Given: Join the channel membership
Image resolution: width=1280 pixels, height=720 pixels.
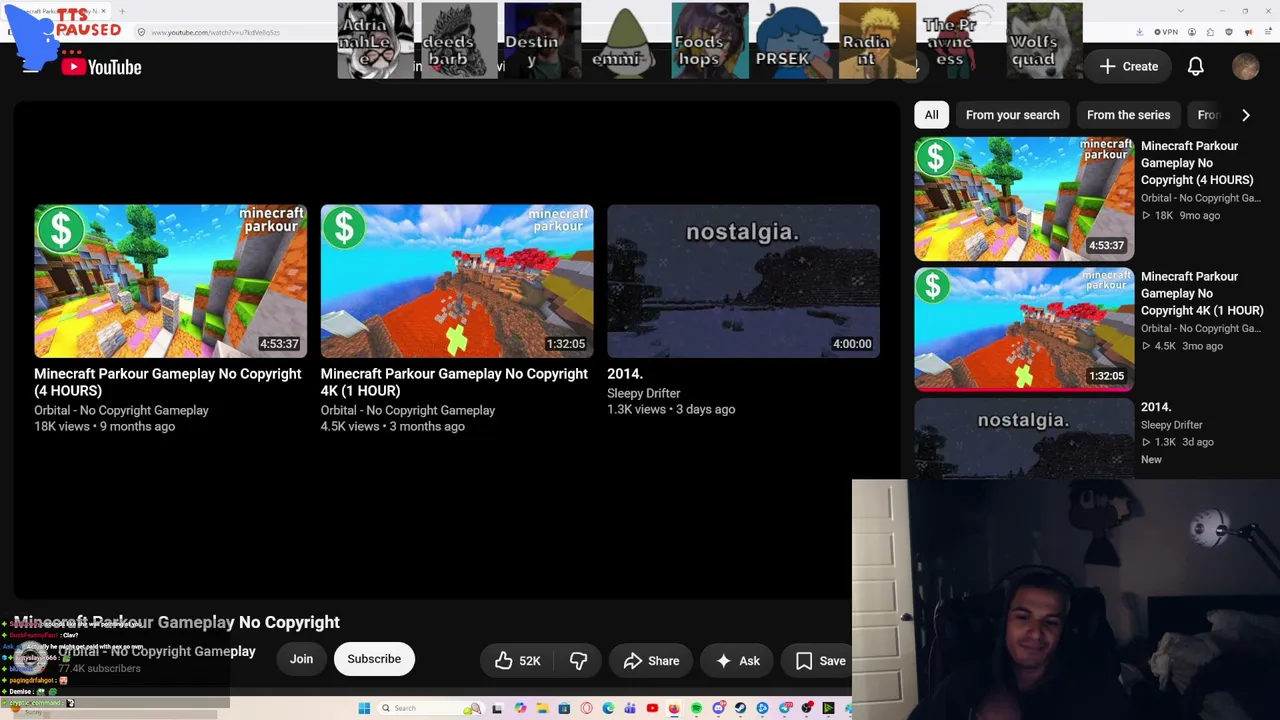Looking at the screenshot, I should pos(301,659).
